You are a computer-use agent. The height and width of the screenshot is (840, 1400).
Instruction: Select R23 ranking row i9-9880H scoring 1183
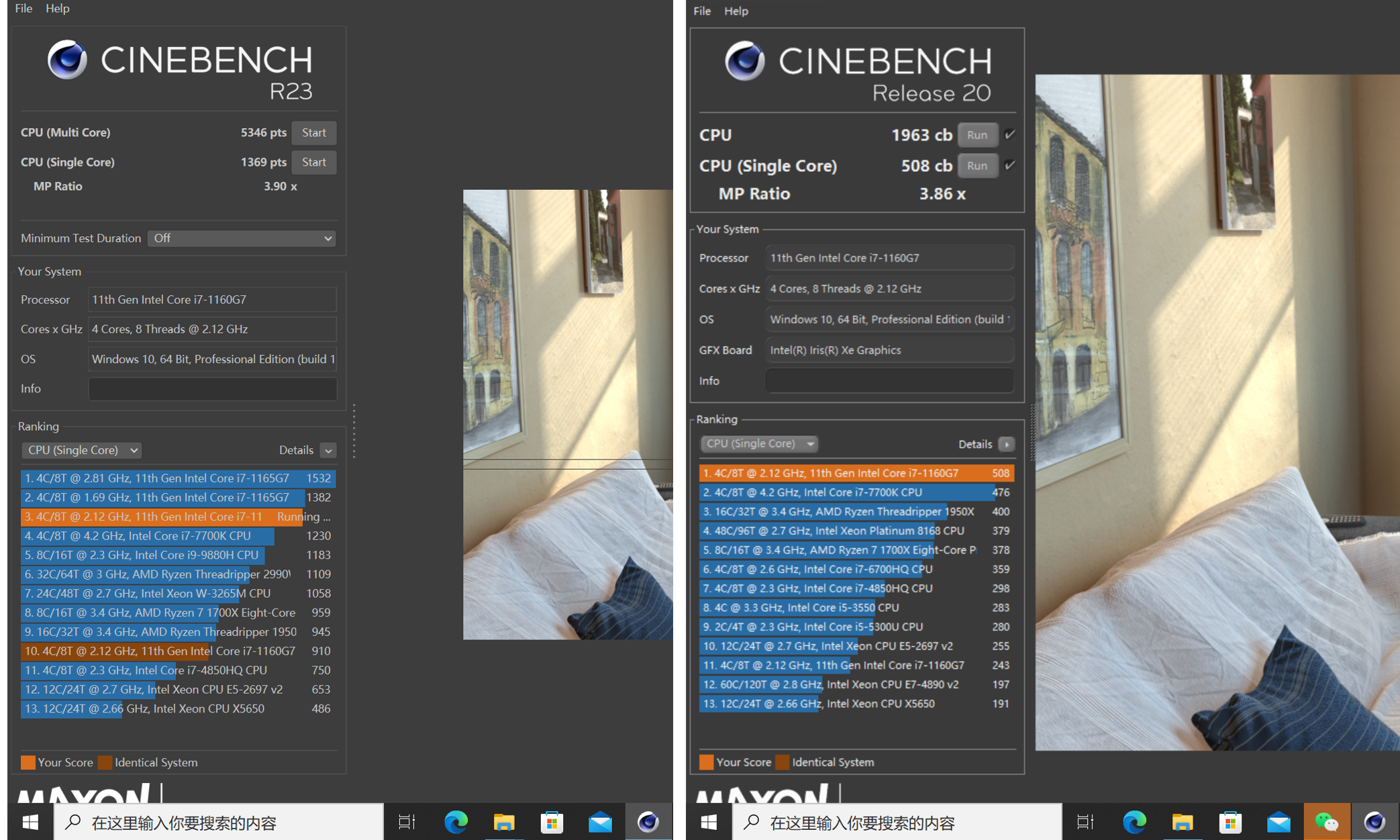coord(179,556)
